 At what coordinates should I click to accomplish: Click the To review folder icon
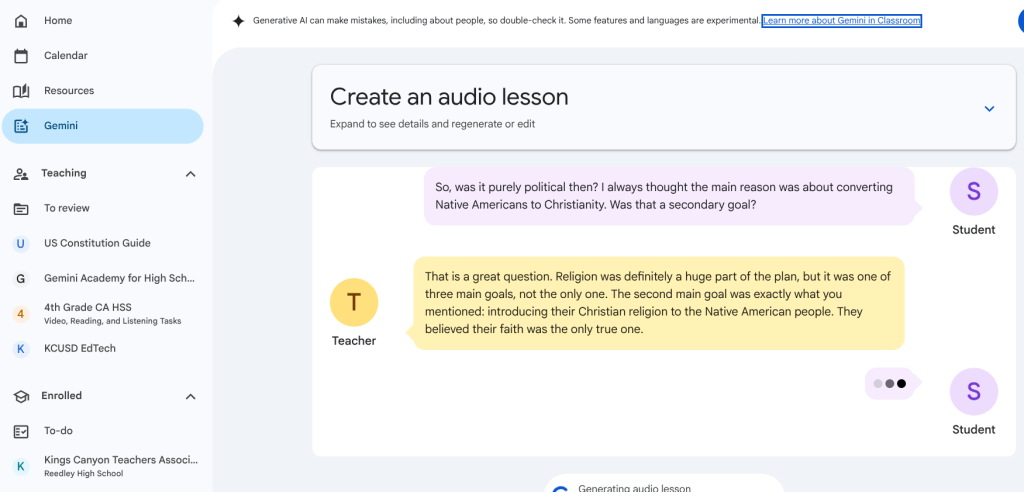pos(21,208)
